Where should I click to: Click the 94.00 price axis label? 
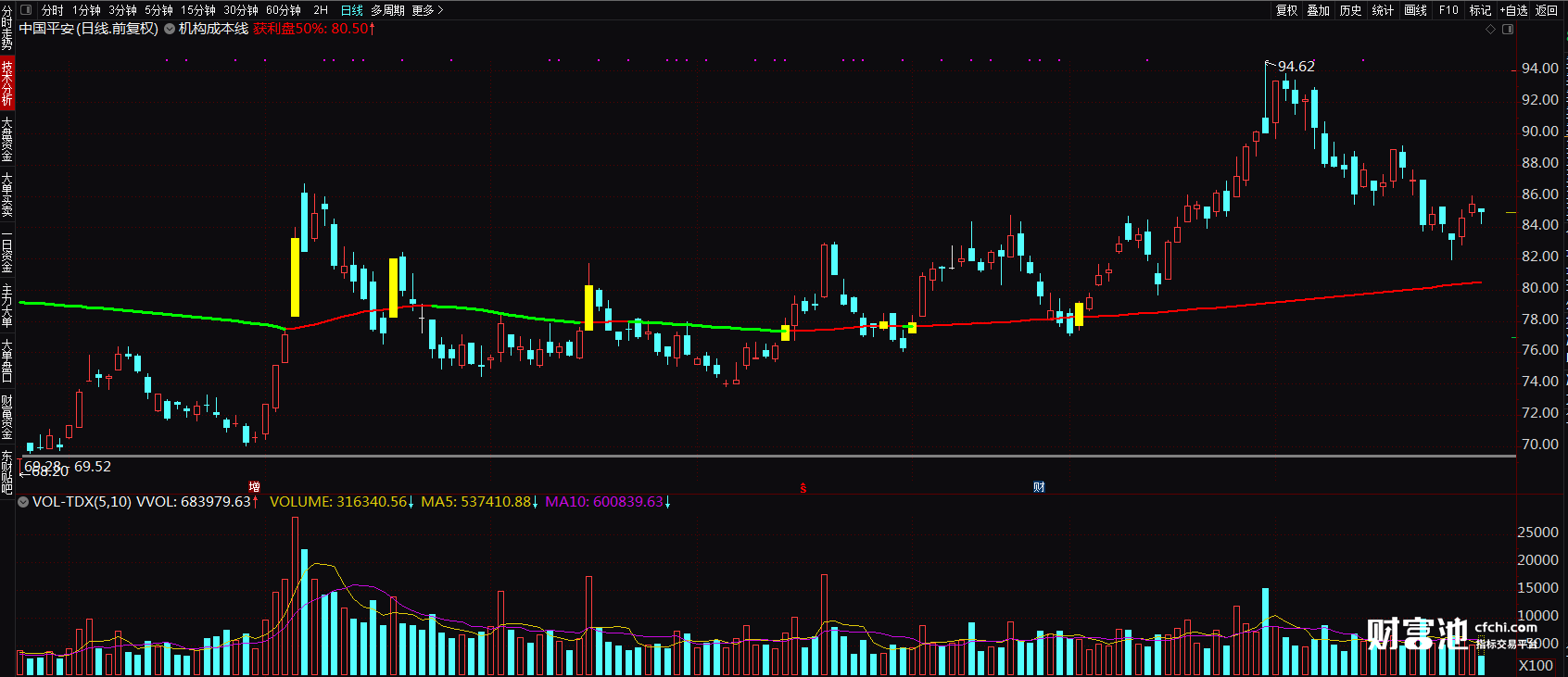pyautogui.click(x=1539, y=69)
